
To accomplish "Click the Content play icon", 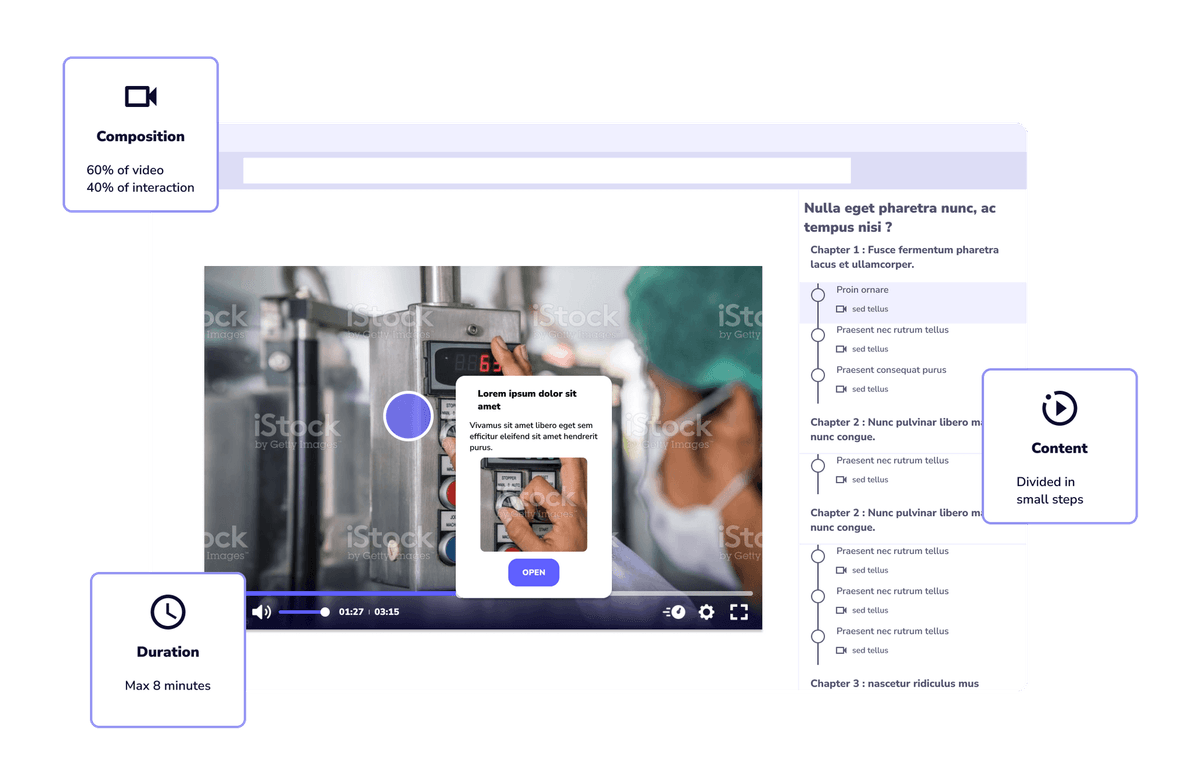I will [1059, 408].
